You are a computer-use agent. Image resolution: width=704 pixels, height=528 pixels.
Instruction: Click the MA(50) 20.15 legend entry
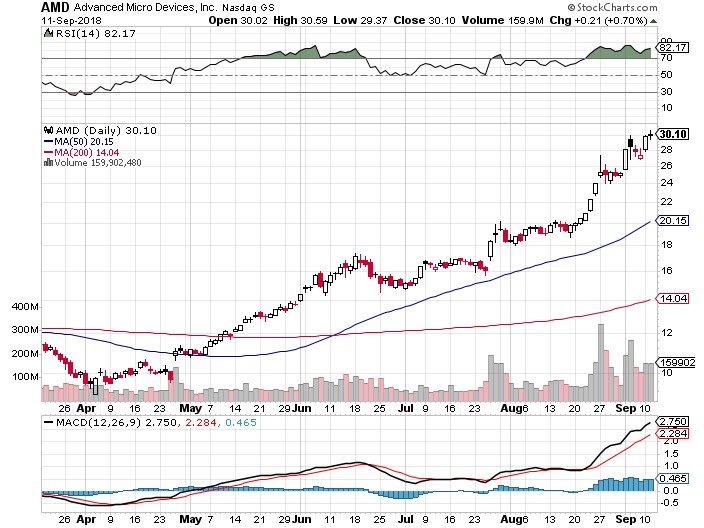coord(79,142)
